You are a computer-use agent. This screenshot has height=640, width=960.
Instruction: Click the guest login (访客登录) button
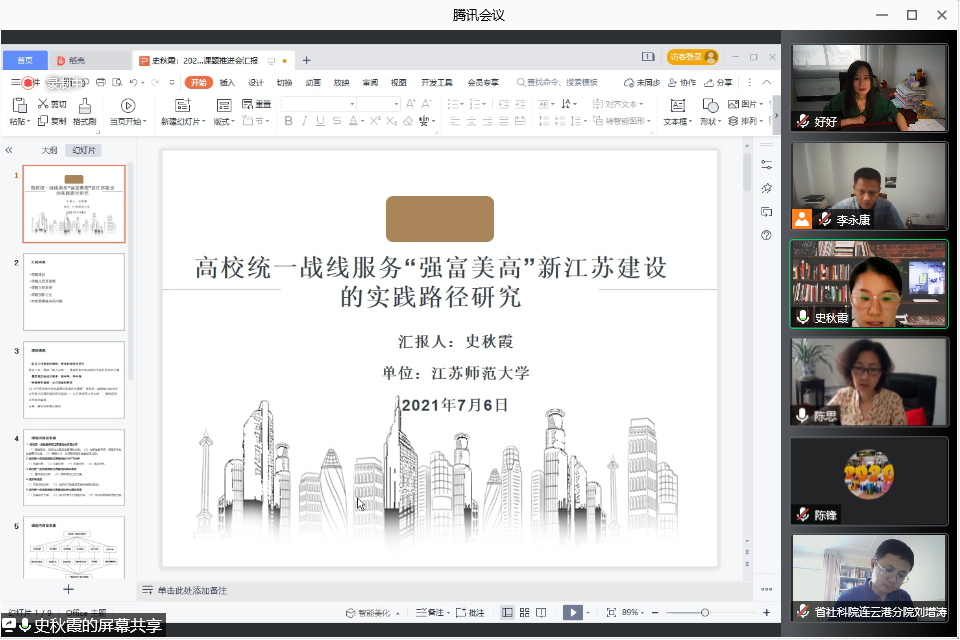point(693,57)
